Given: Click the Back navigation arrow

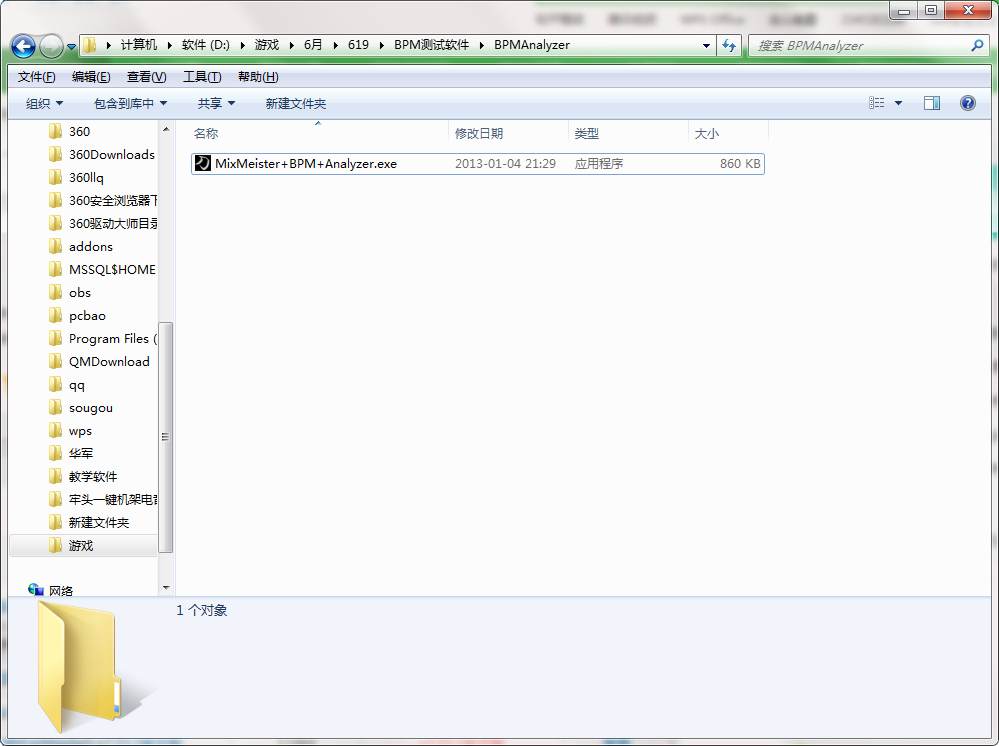Looking at the screenshot, I should pos(24,46).
